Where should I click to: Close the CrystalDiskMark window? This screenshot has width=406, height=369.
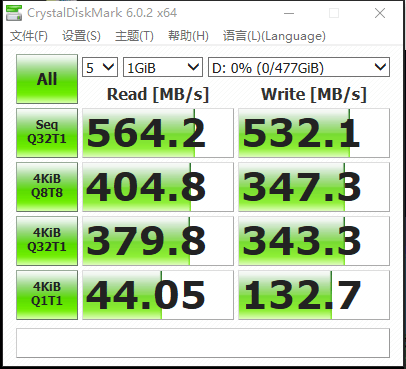[x=380, y=13]
